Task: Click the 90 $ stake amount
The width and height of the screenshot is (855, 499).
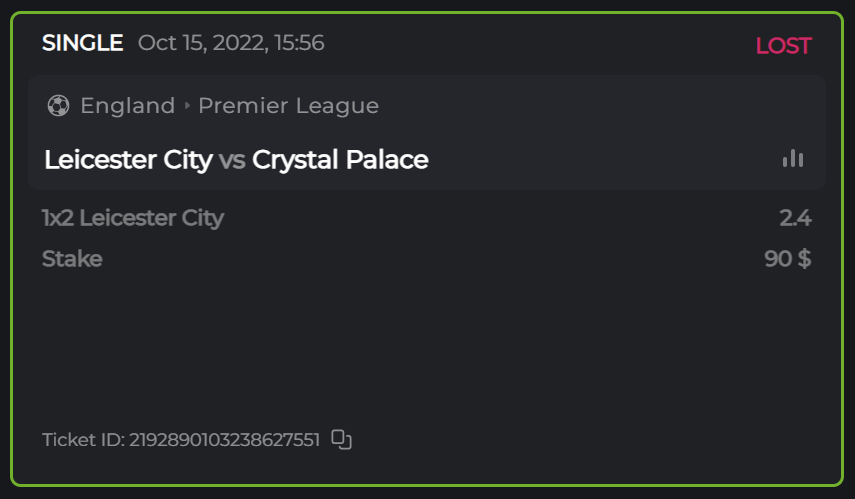Action: pyautogui.click(x=787, y=259)
